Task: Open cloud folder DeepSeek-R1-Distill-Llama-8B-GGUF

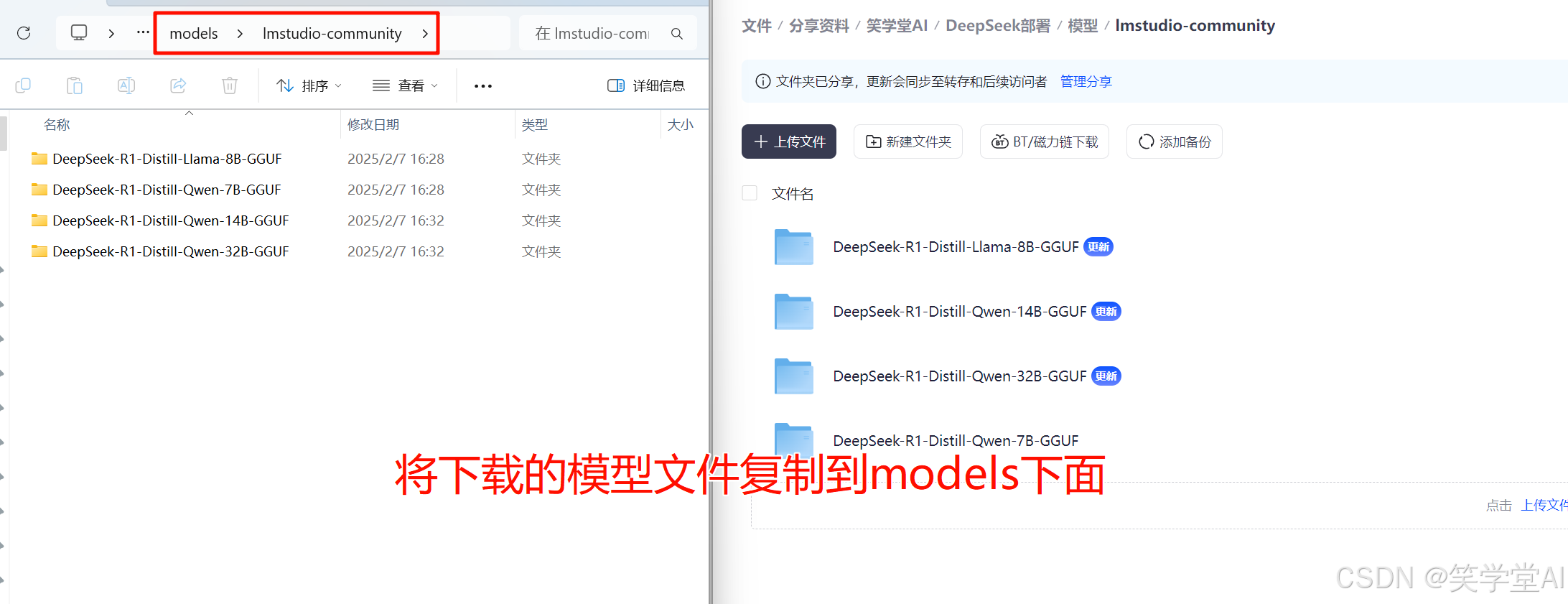Action: coord(956,247)
